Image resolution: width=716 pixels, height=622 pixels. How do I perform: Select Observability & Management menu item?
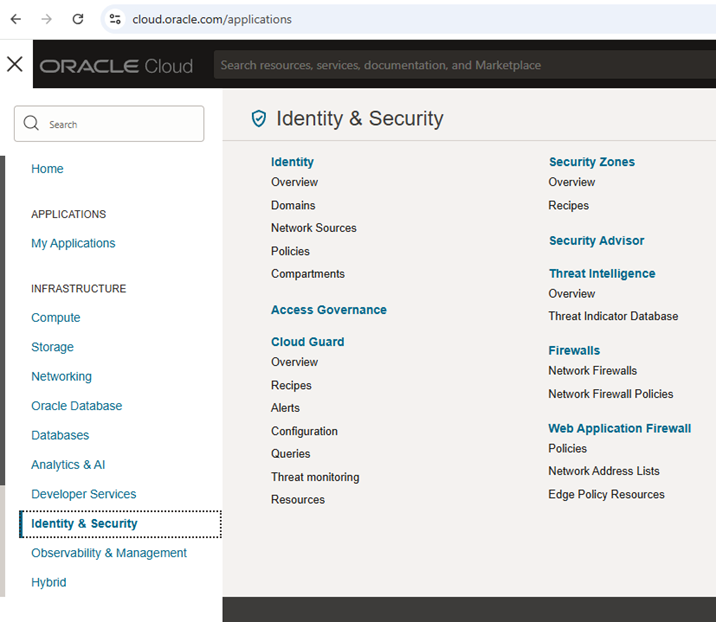tap(109, 553)
